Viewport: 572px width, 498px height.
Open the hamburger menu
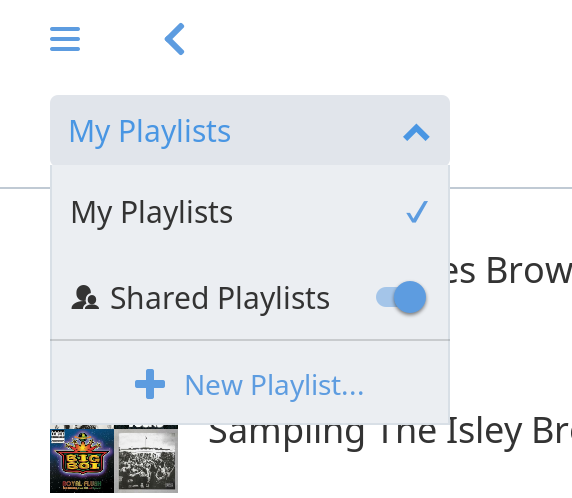[x=65, y=39]
